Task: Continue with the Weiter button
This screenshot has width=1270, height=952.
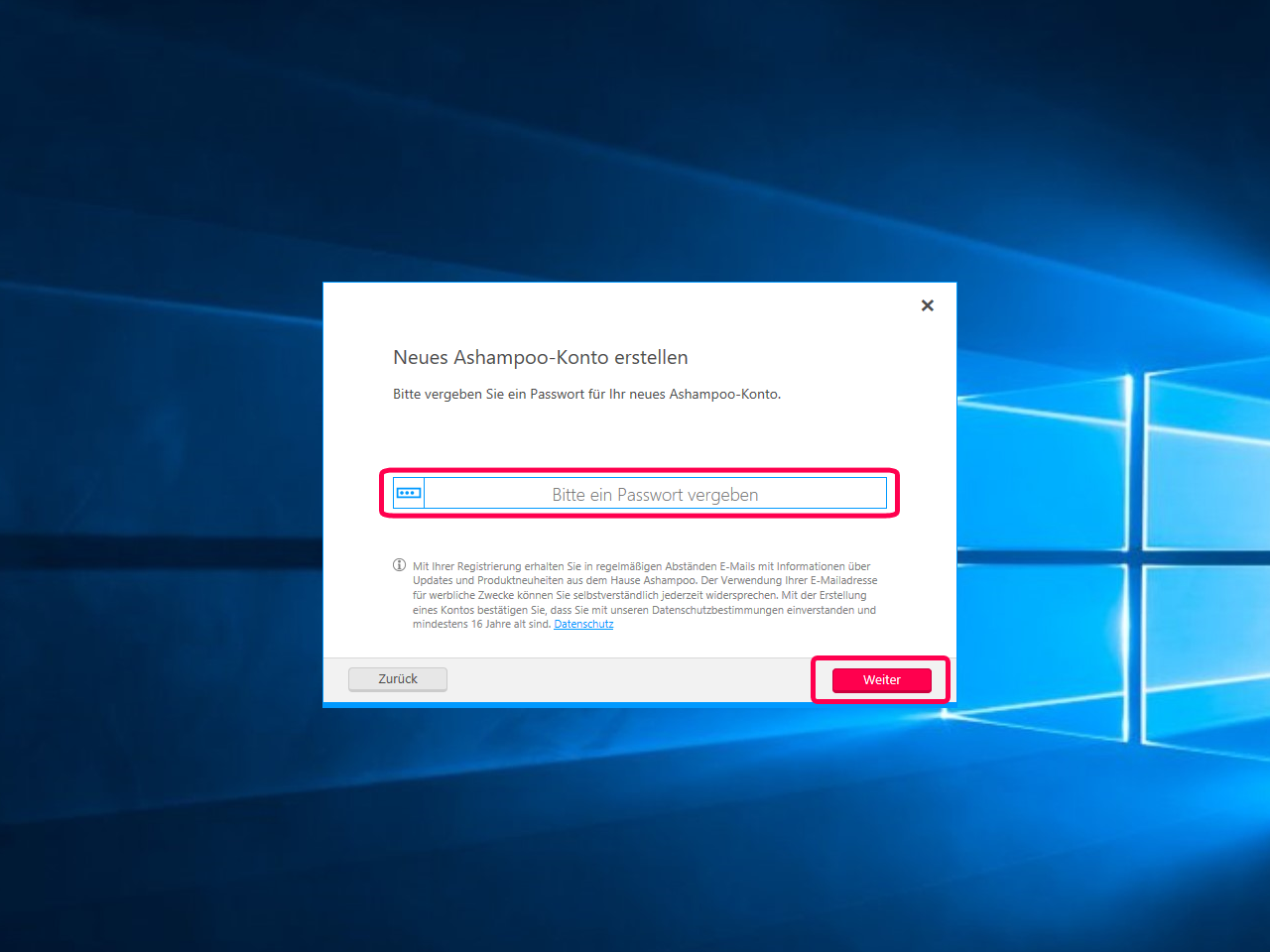Action: [881, 680]
